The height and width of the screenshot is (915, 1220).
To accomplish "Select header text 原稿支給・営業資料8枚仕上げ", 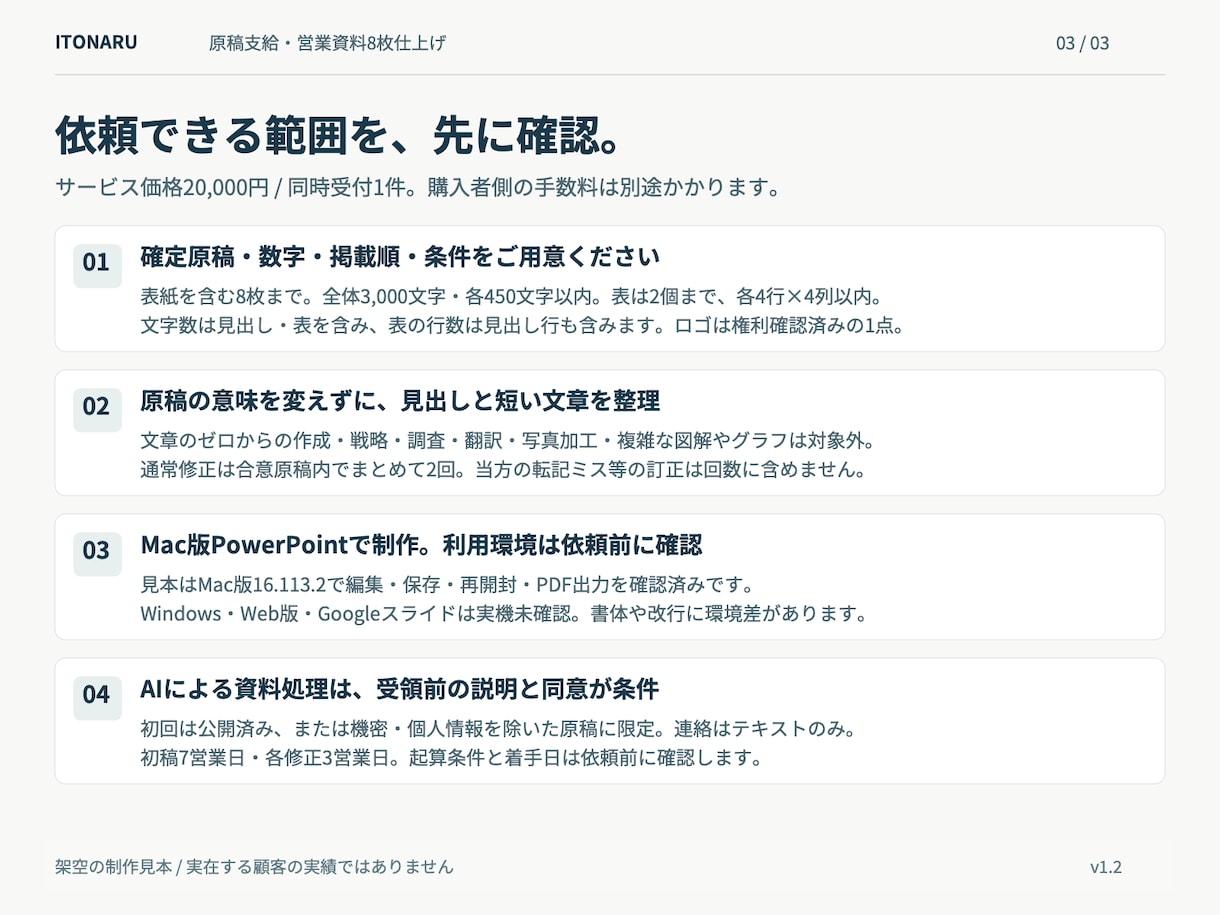I will [327, 43].
